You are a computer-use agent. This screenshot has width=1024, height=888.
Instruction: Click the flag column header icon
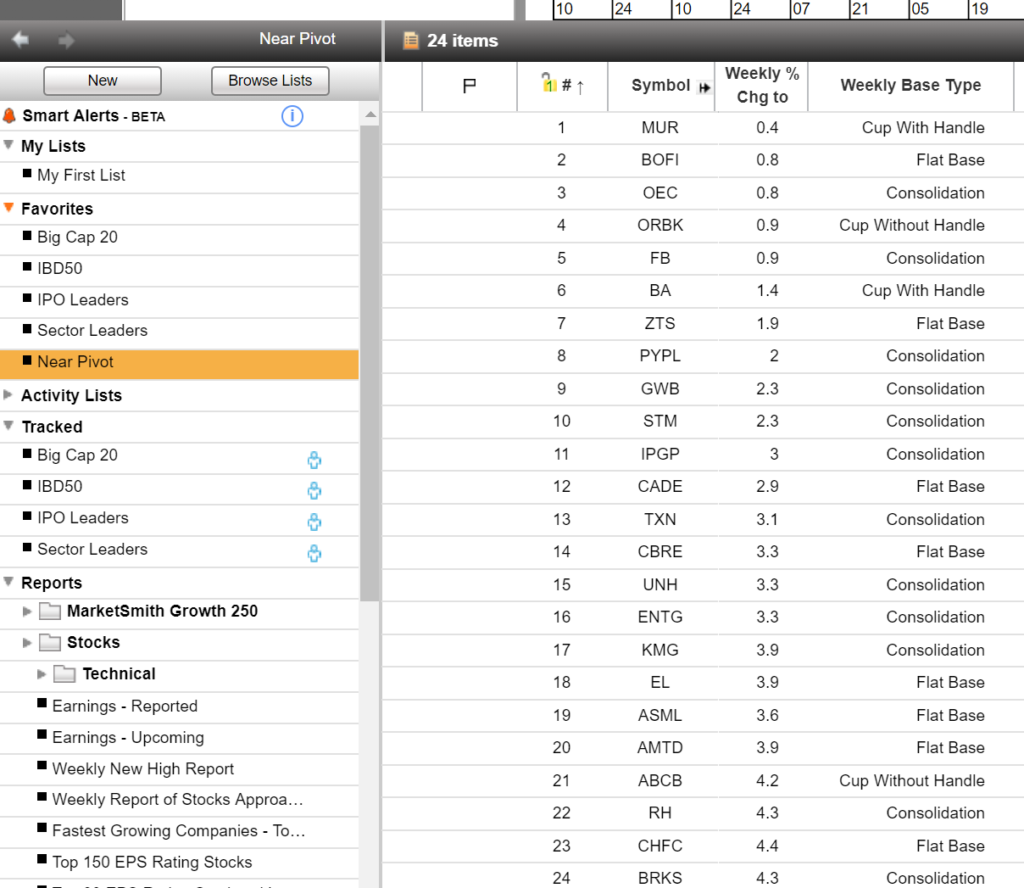coord(469,86)
